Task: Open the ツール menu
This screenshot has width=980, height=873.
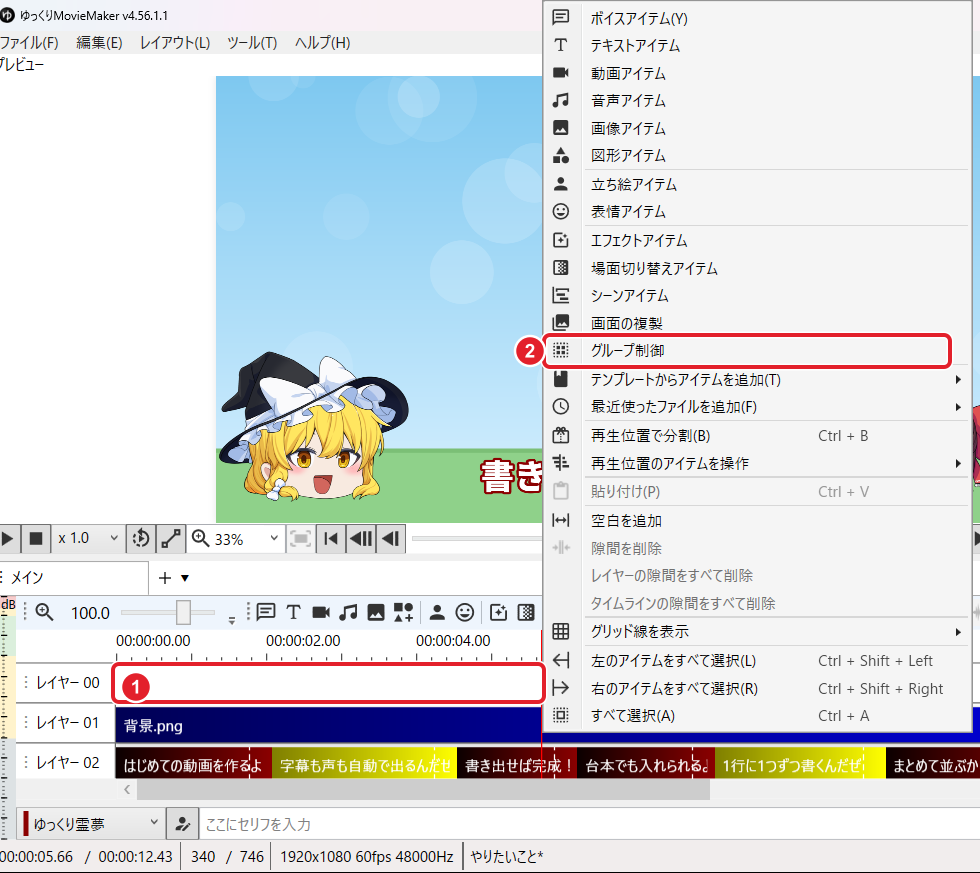Action: tap(252, 43)
